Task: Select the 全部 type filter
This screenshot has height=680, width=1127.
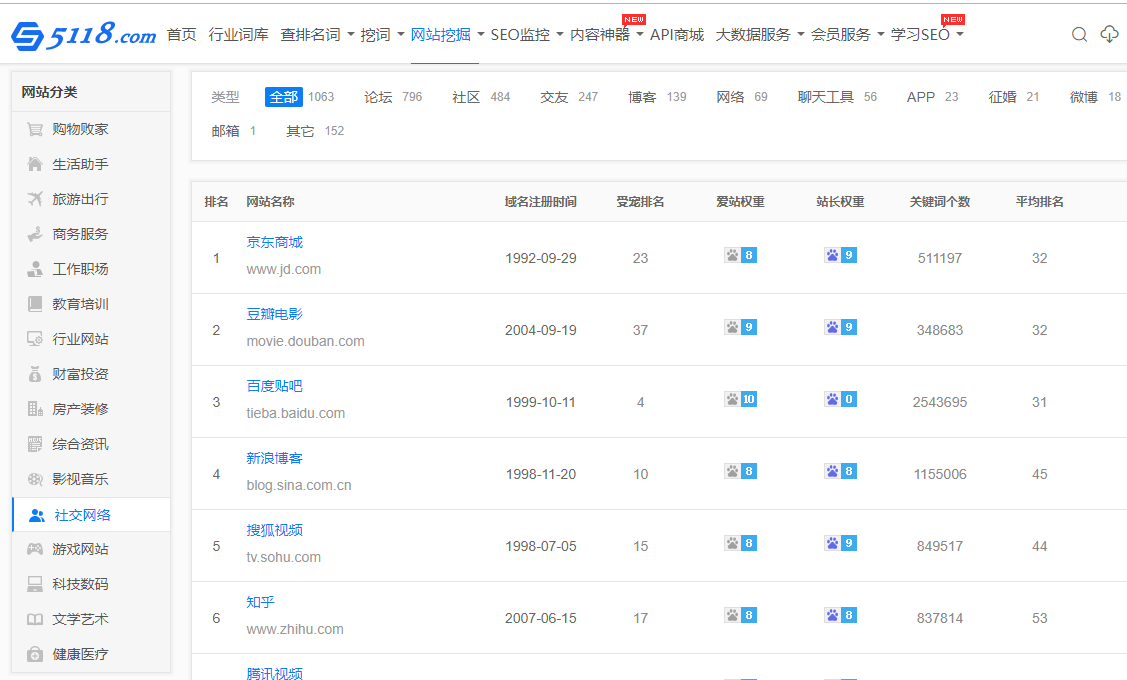Action: click(284, 97)
